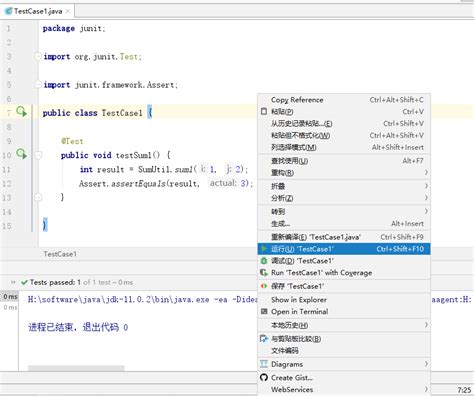The width and height of the screenshot is (474, 396).
Task: Choose 重新编译(E) 'TestCase1.java' recompile
Action: [344, 237]
